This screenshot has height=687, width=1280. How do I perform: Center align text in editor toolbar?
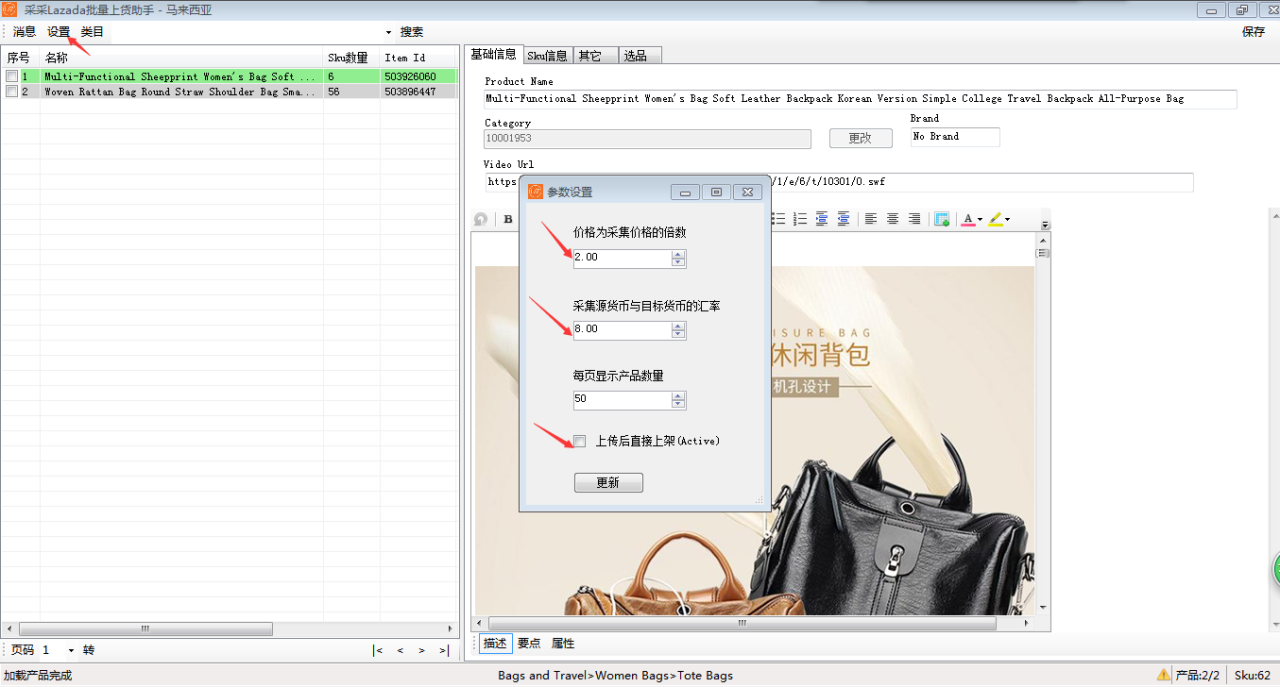coord(893,219)
